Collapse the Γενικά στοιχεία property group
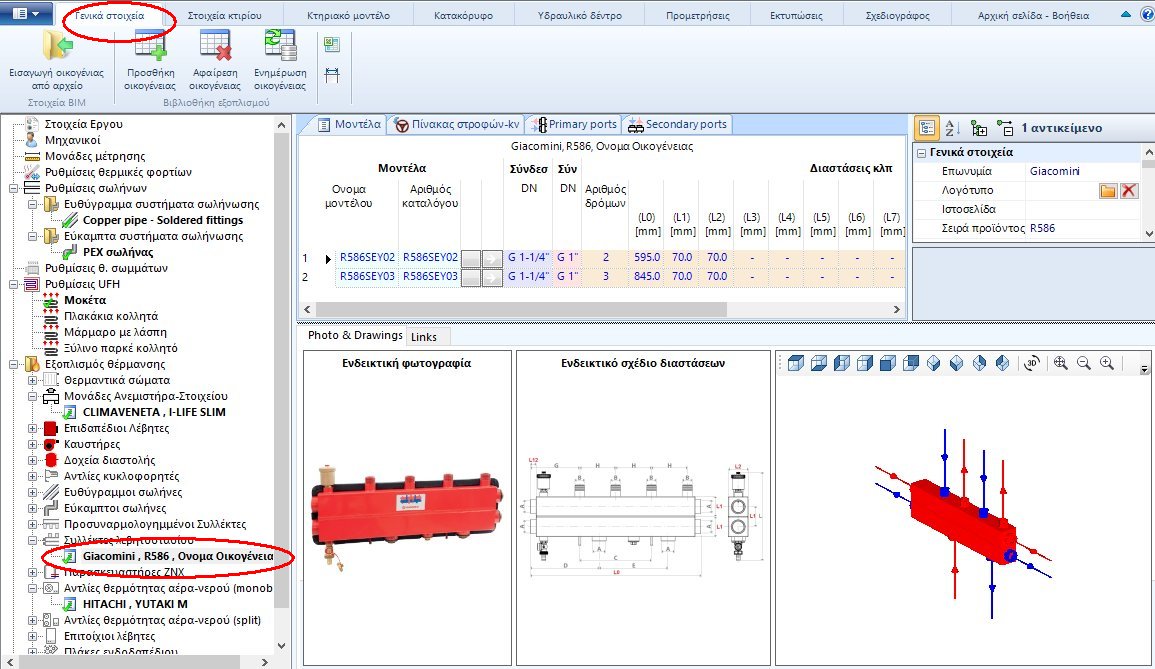Image resolution: width=1155 pixels, height=669 pixels. [923, 151]
